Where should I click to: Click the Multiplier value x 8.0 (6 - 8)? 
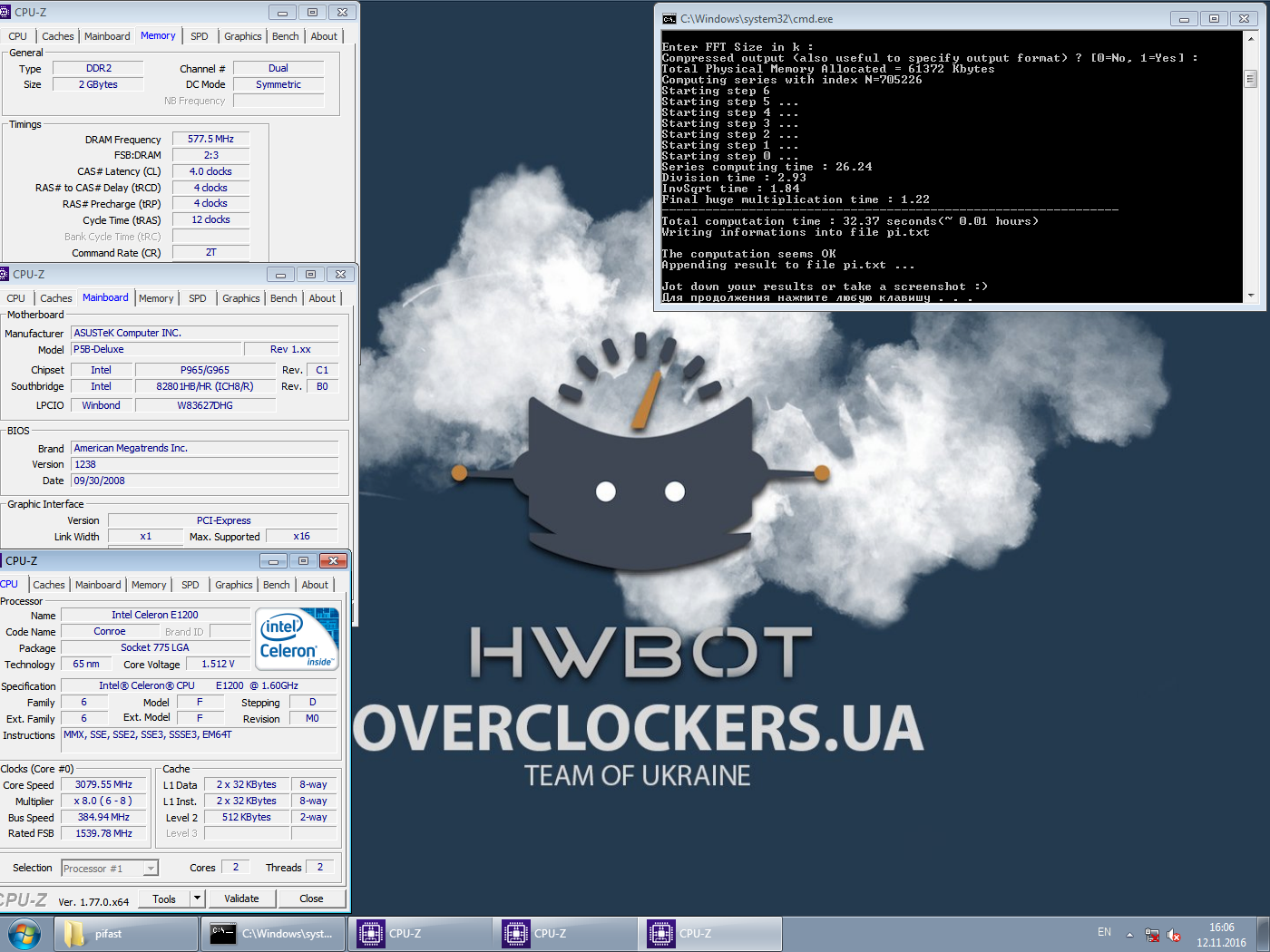[x=103, y=801]
